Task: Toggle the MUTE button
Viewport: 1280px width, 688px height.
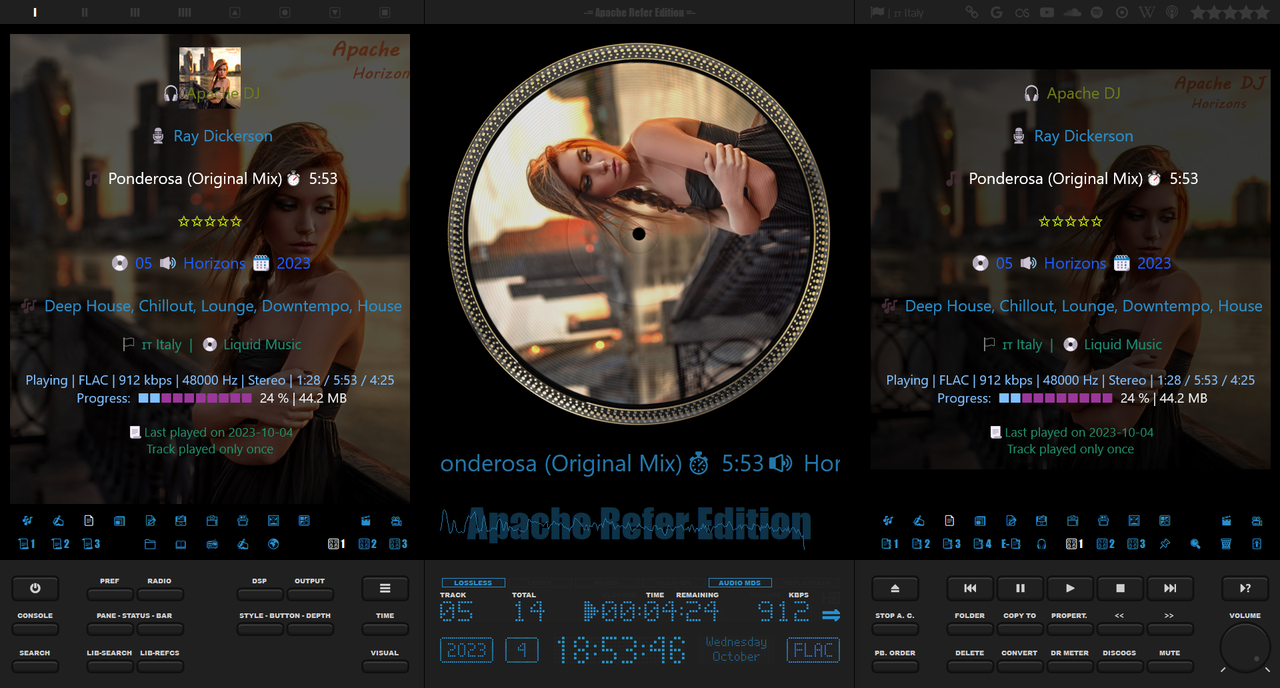Action: 1170,666
